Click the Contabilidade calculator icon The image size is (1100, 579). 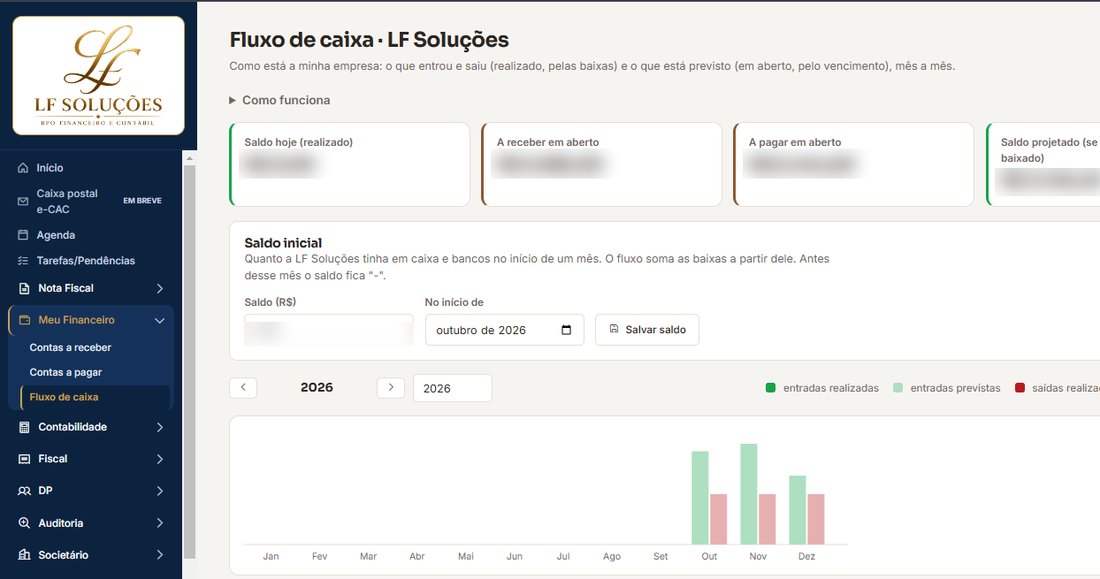(x=25, y=427)
